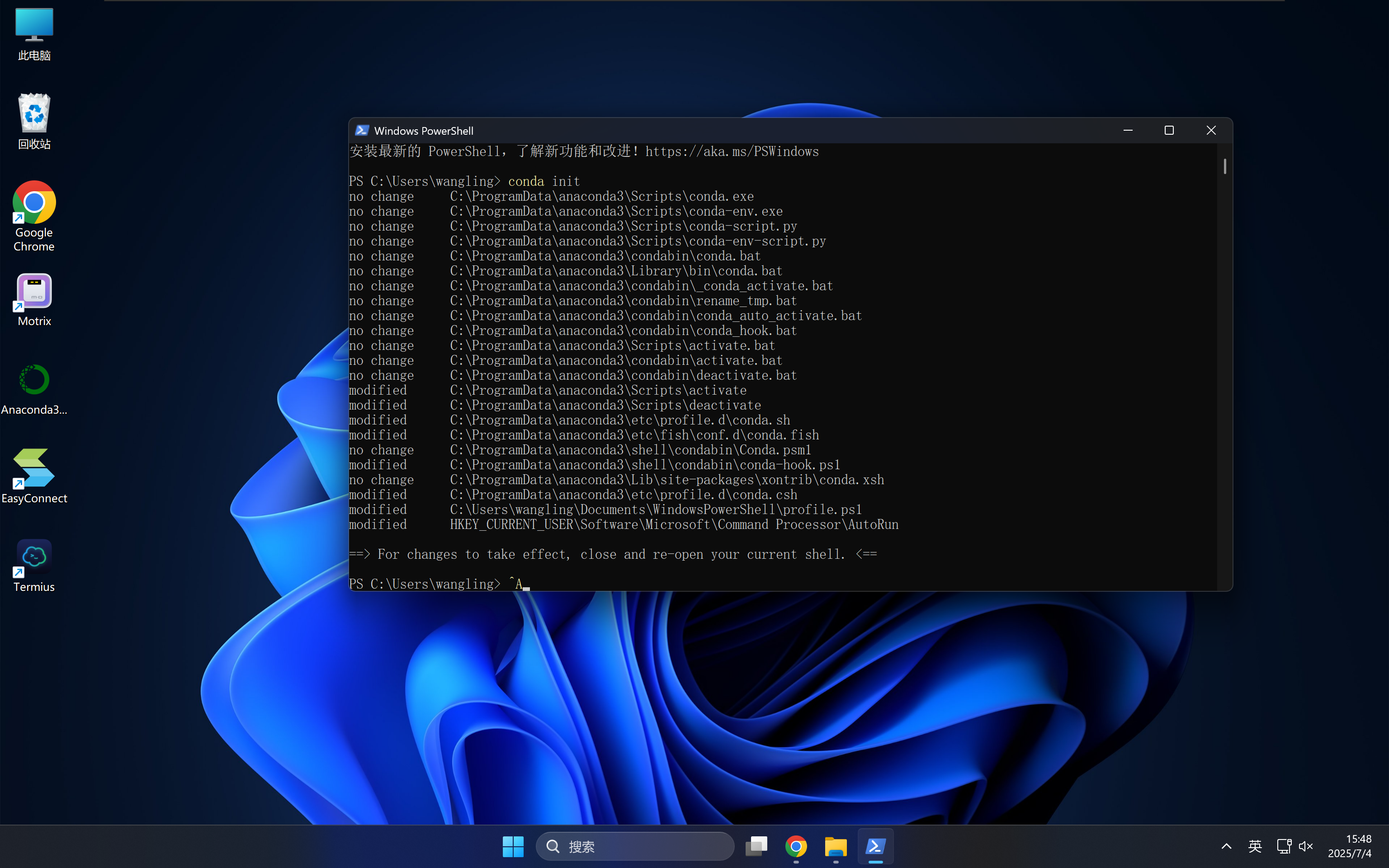Click the PowerShell taskbar icon
This screenshot has width=1389, height=868.
pos(875,846)
